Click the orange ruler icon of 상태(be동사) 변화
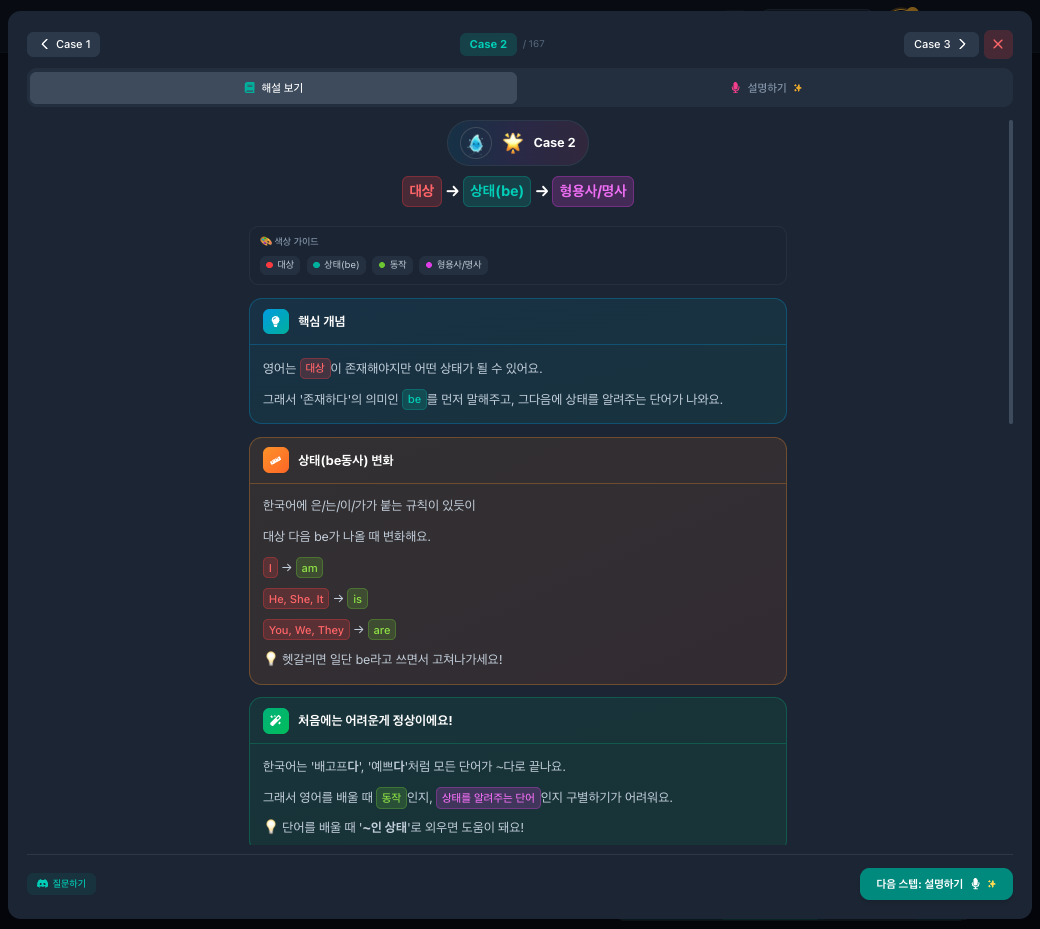This screenshot has width=1040, height=929. tap(276, 460)
